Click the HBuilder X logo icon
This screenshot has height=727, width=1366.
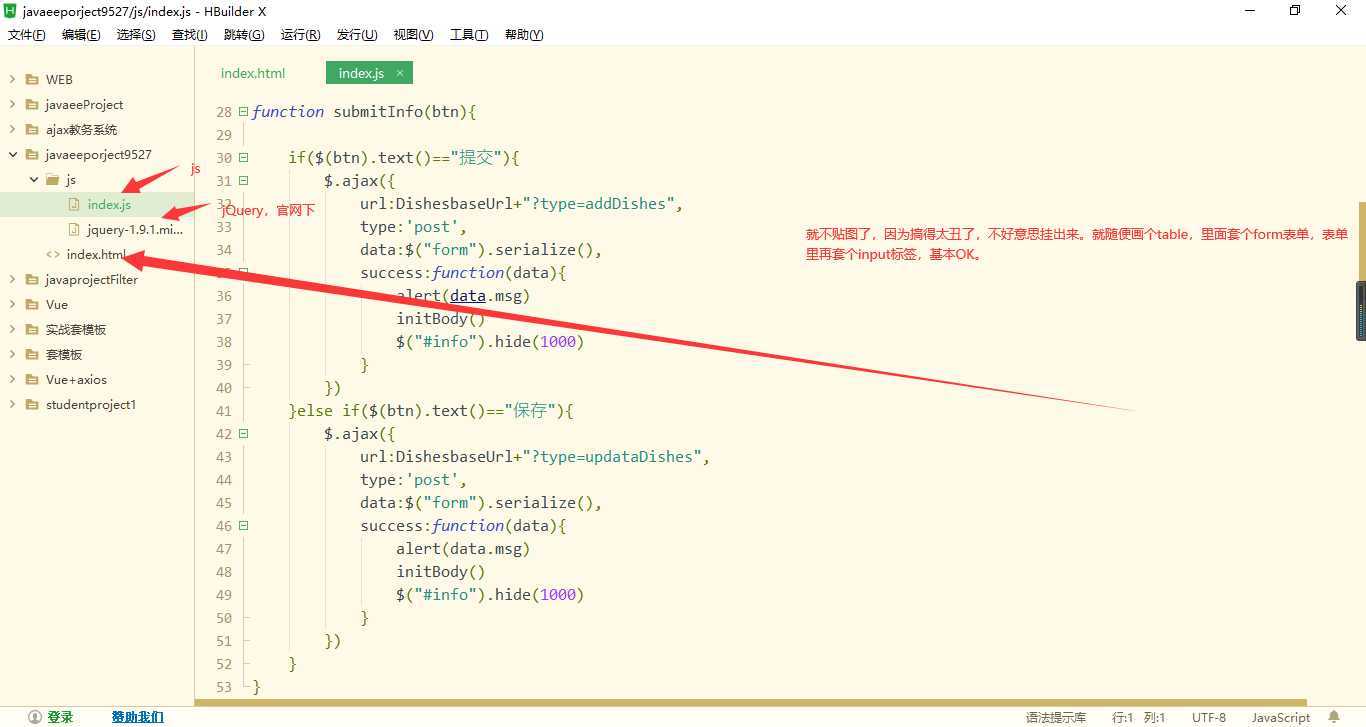tap(10, 11)
